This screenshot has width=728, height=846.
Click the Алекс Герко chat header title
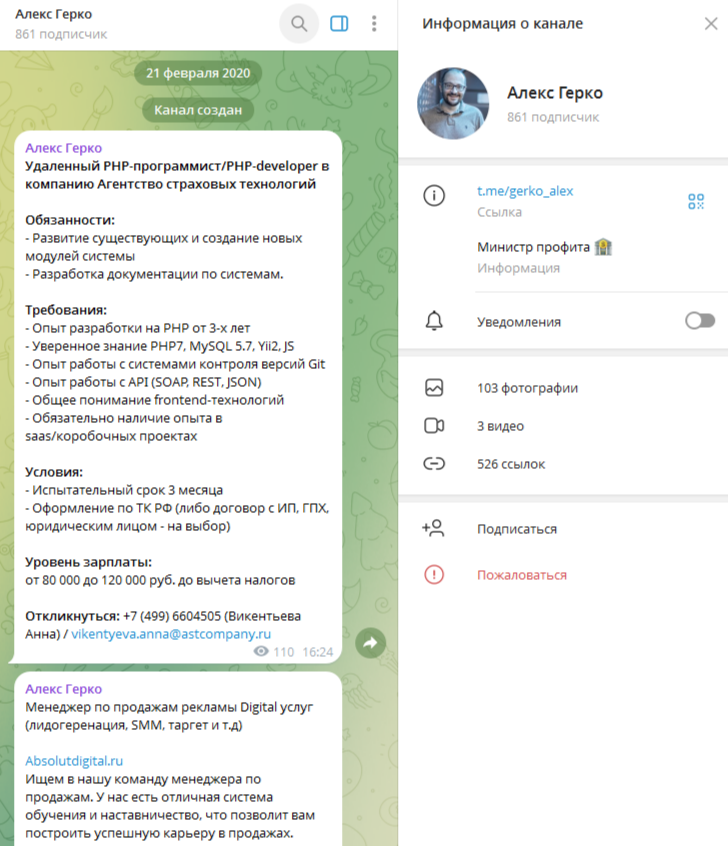click(53, 14)
